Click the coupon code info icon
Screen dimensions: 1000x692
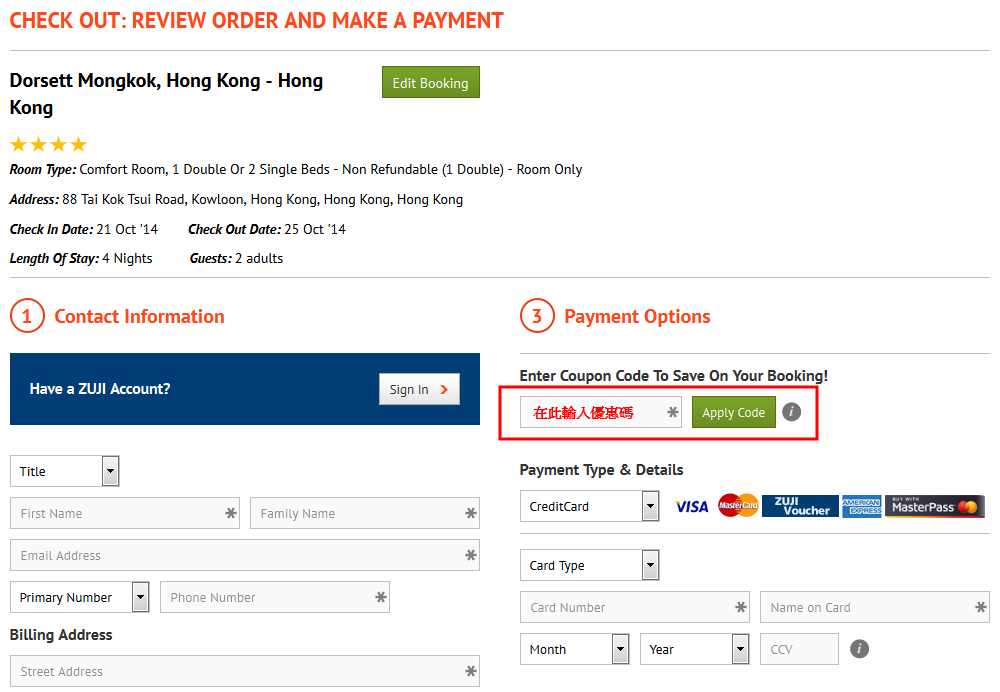coord(792,412)
